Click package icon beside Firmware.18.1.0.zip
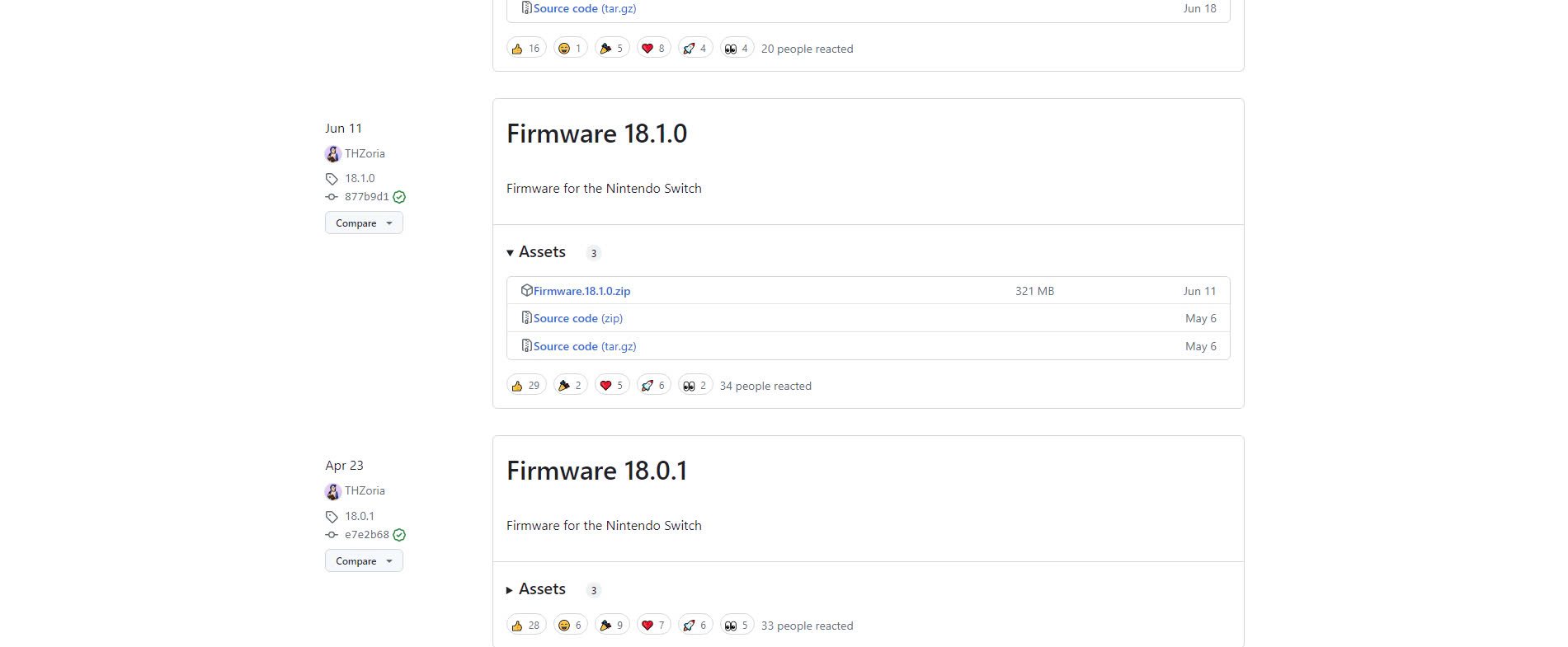The width and height of the screenshot is (1568, 647). click(526, 290)
